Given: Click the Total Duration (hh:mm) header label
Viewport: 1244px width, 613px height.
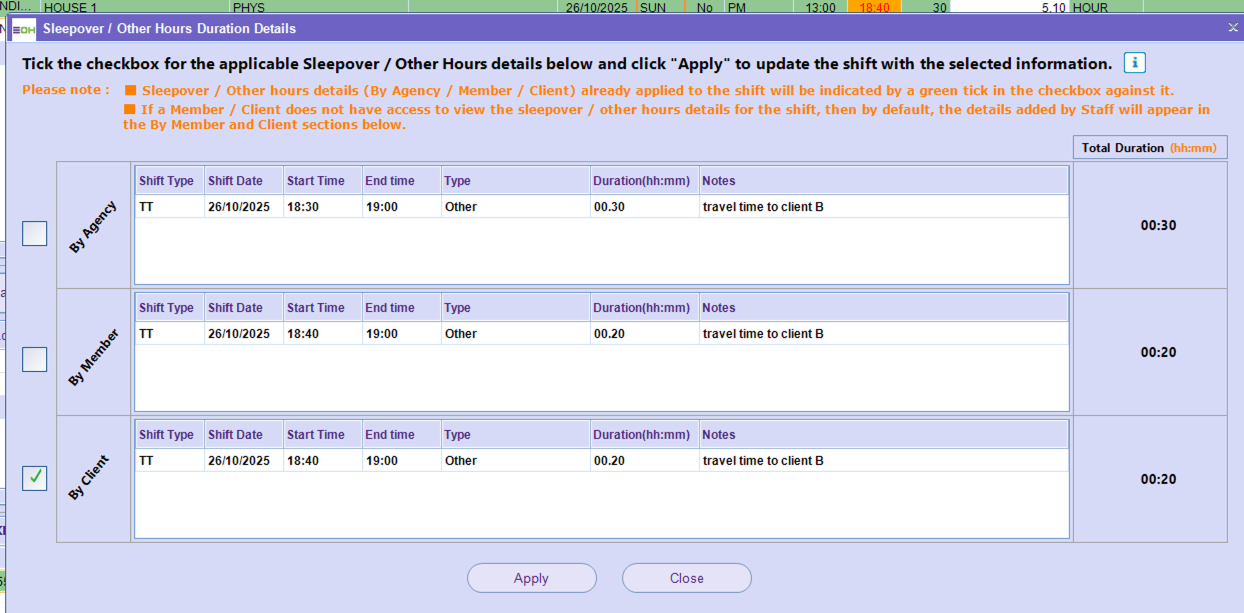Looking at the screenshot, I should (1149, 148).
